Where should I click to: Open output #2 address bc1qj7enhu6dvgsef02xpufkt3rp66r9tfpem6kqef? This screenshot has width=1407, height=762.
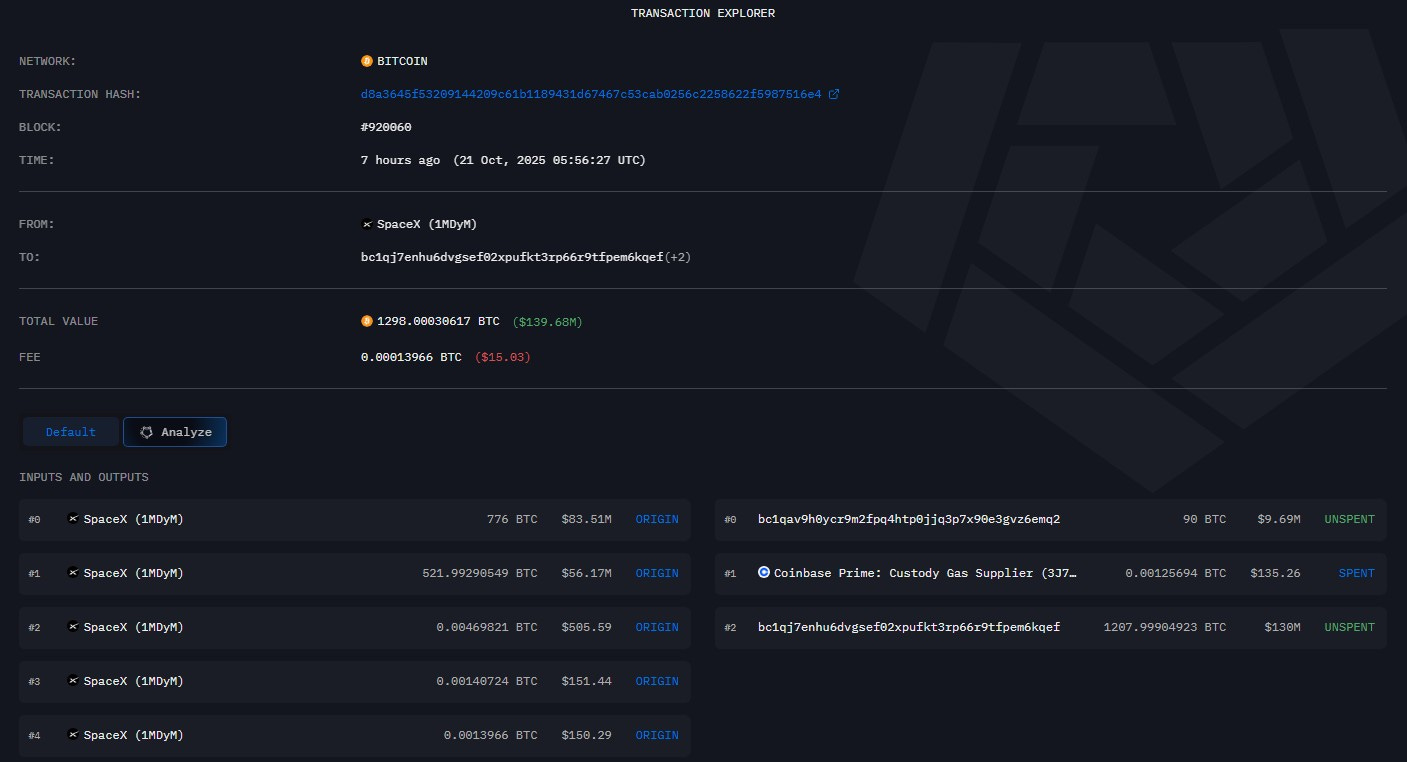pos(909,627)
